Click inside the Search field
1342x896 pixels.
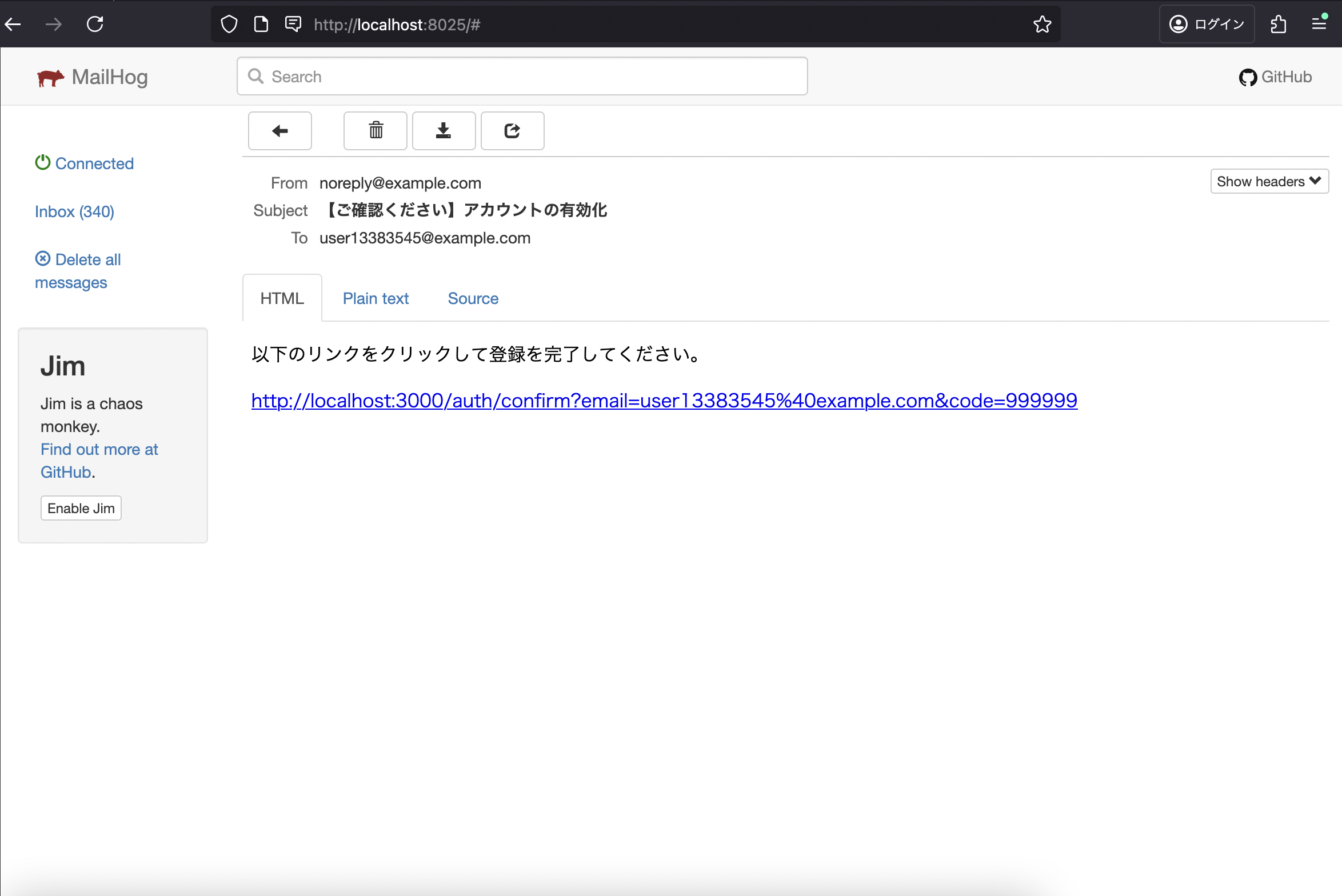[x=521, y=76]
